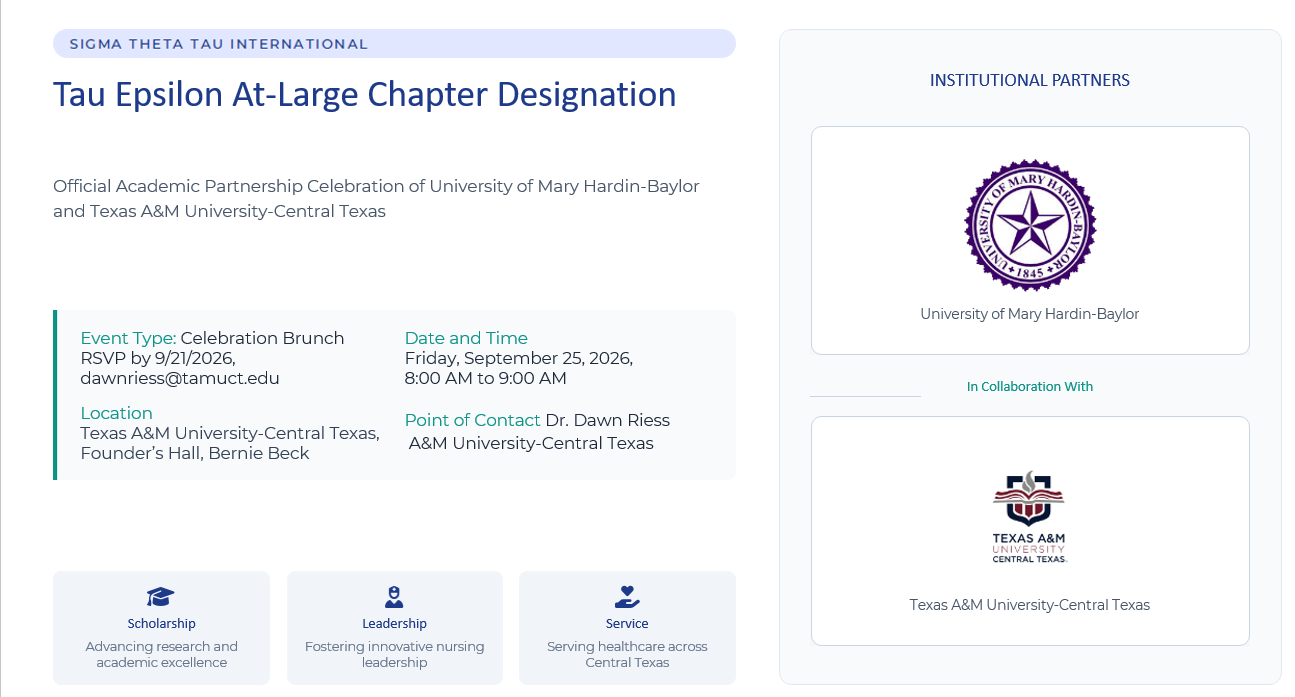This screenshot has width=1295, height=697.
Task: Click the Dr. Dawn Riess contact name
Action: [608, 420]
